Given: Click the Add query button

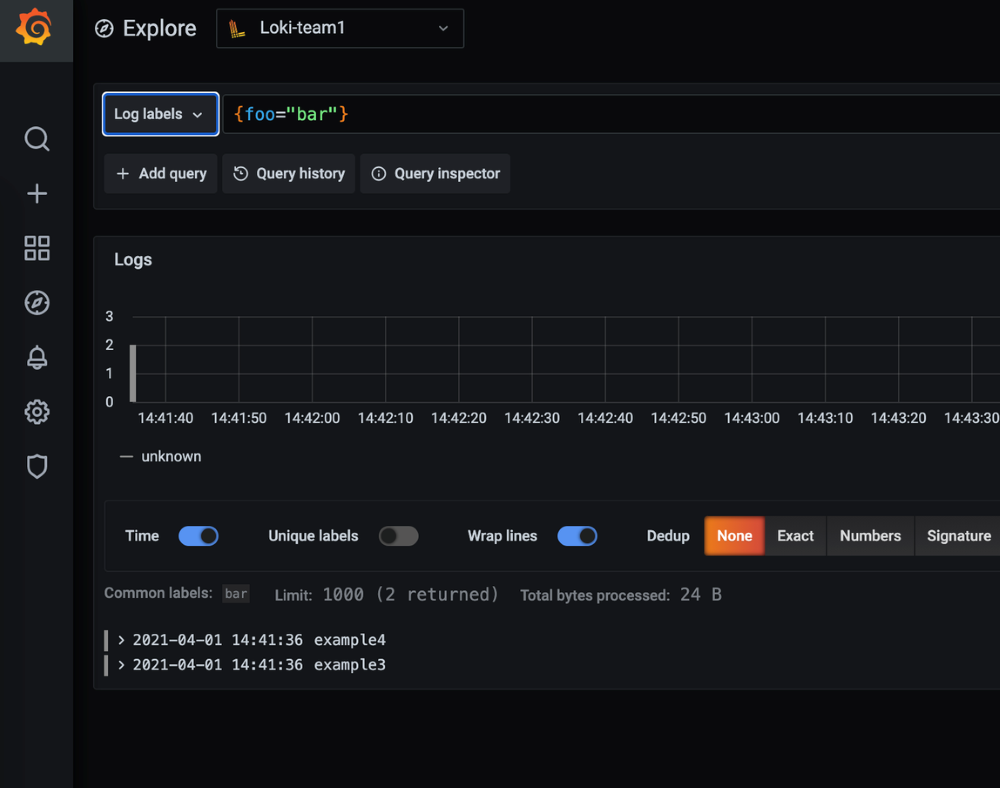Looking at the screenshot, I should pyautogui.click(x=160, y=173).
